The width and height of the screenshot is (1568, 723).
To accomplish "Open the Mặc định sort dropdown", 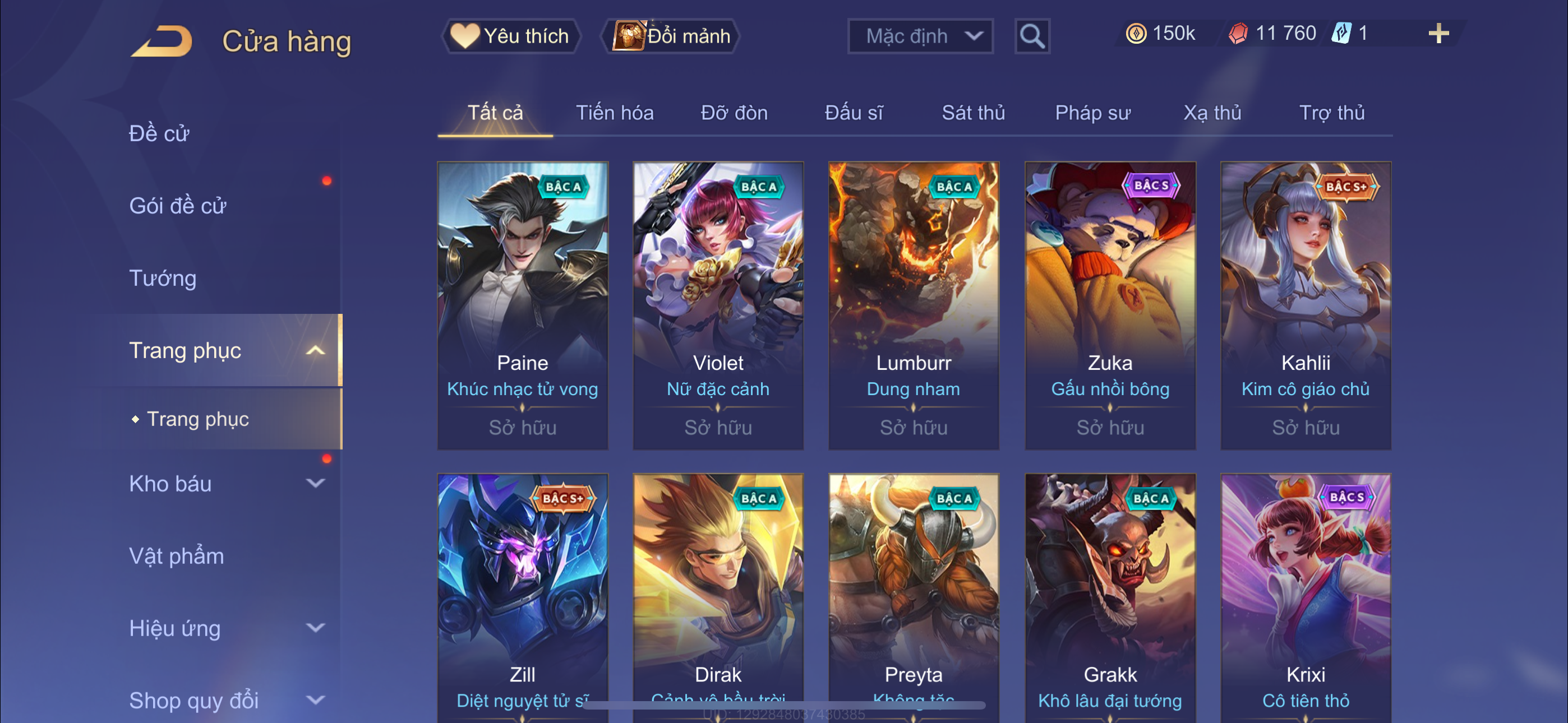I will (x=920, y=36).
